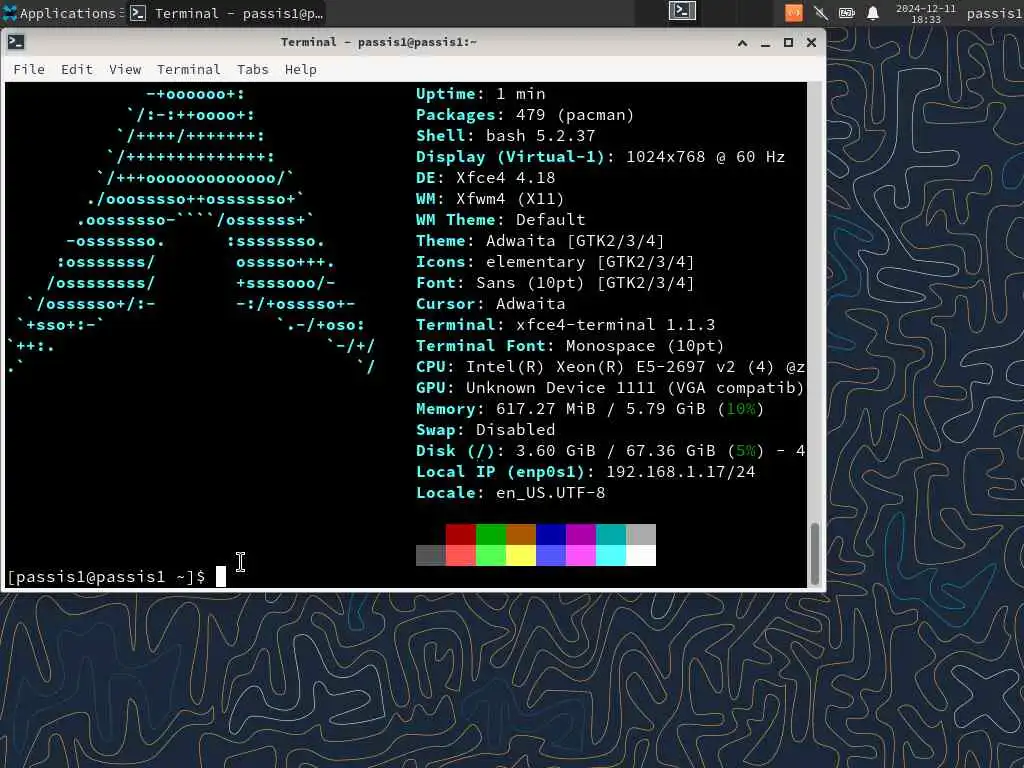
Task: Click the dark green color block
Action: [x=491, y=534]
